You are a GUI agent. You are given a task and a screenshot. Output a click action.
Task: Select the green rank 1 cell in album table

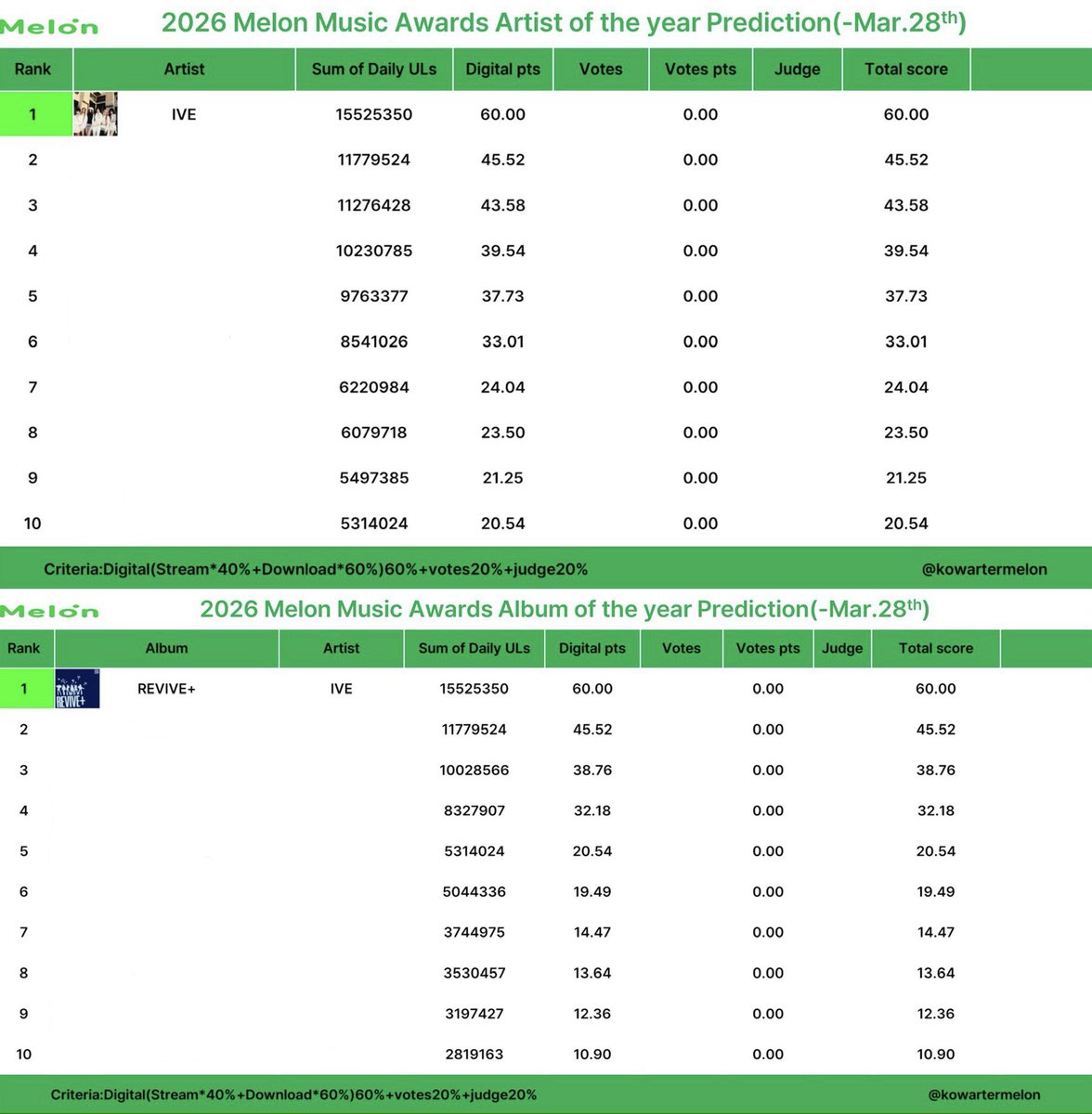coord(26,689)
